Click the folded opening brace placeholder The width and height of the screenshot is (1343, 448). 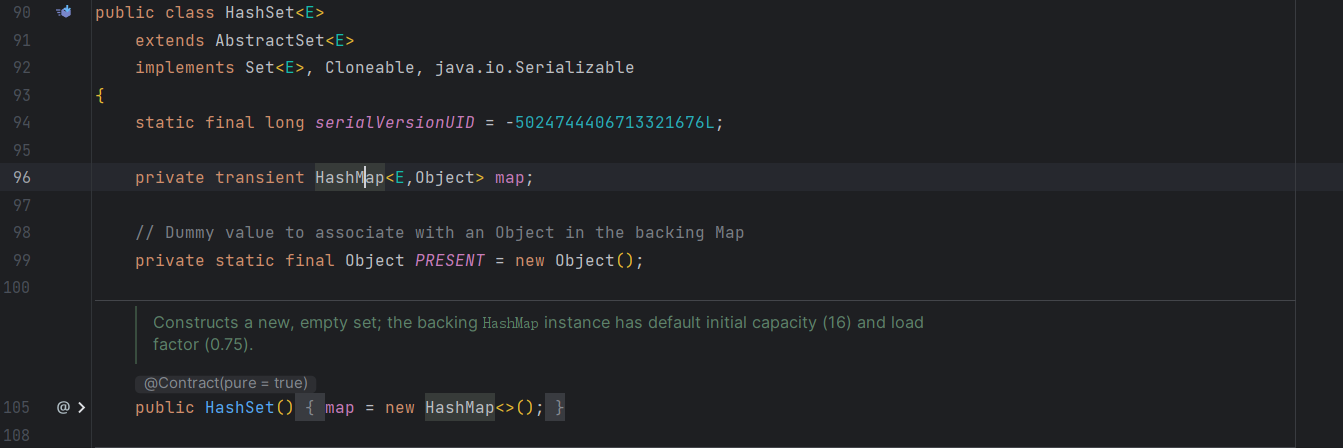tap(310, 408)
